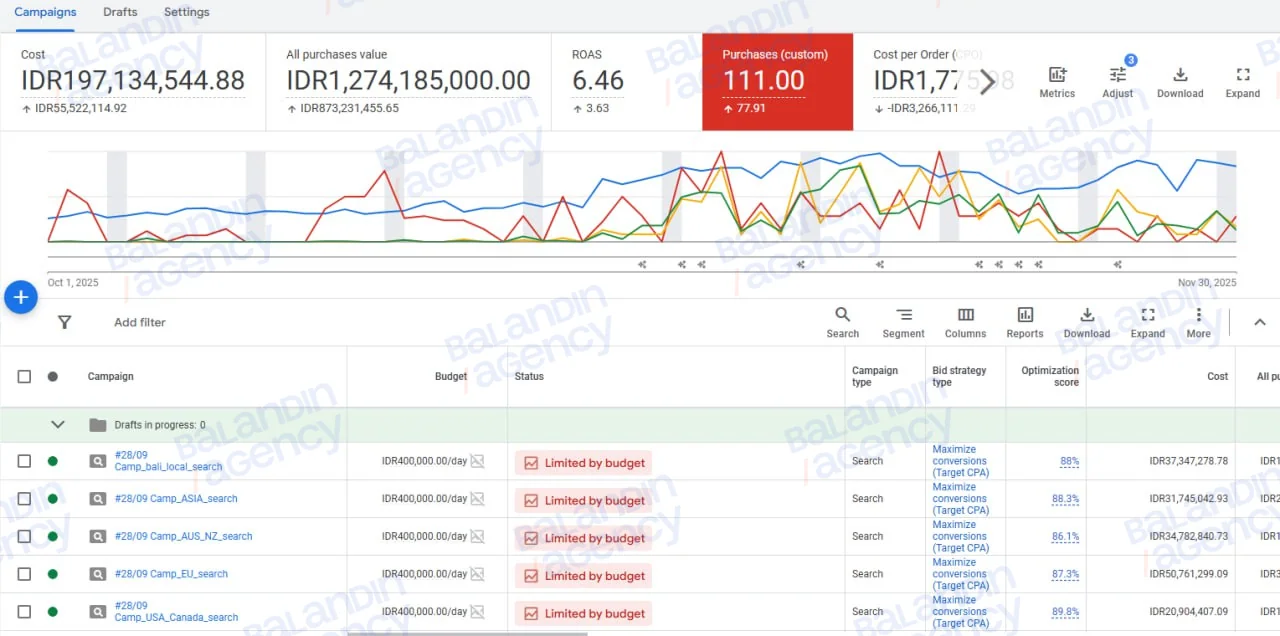Check the box for Camp_bali_local_search
The width and height of the screenshot is (1280, 636).
[24, 461]
